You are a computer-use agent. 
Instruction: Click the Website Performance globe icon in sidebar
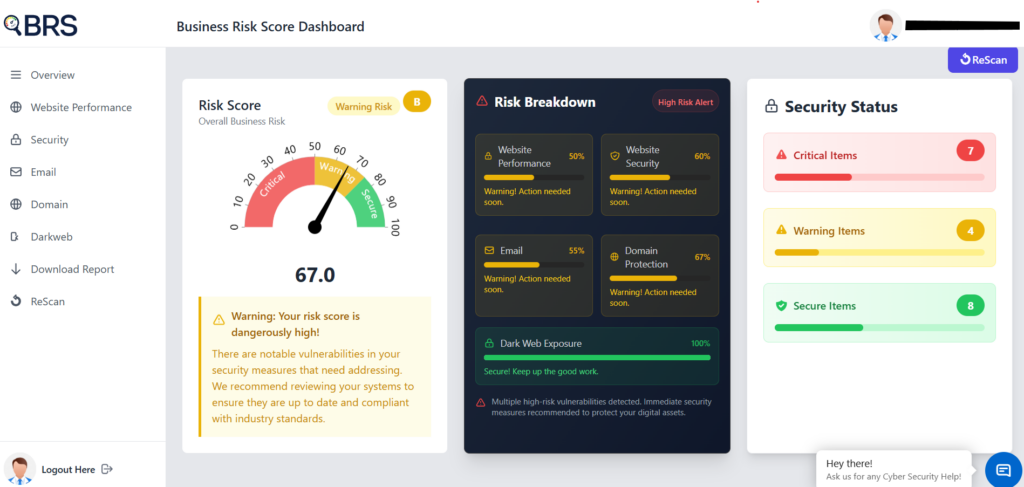16,108
